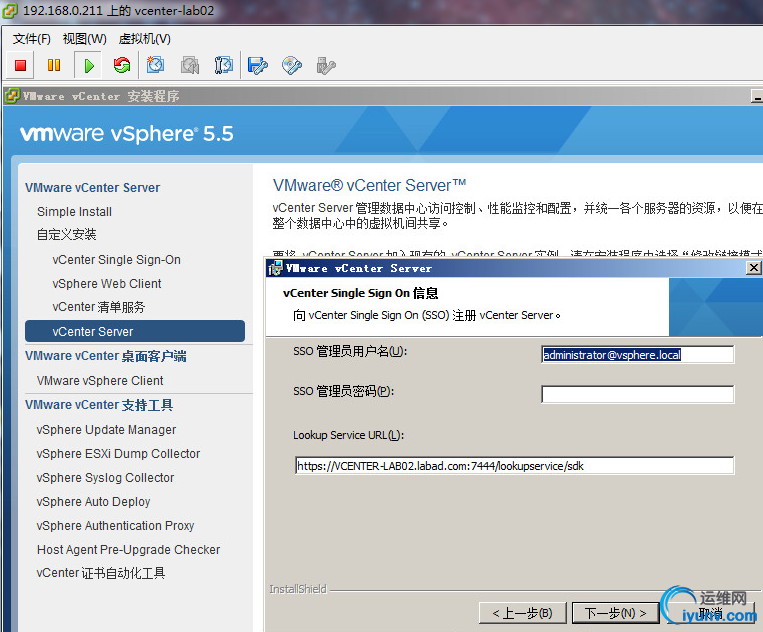This screenshot has height=632, width=763.
Task: Click the floppy drive connection toolbar icon
Action: click(257, 65)
